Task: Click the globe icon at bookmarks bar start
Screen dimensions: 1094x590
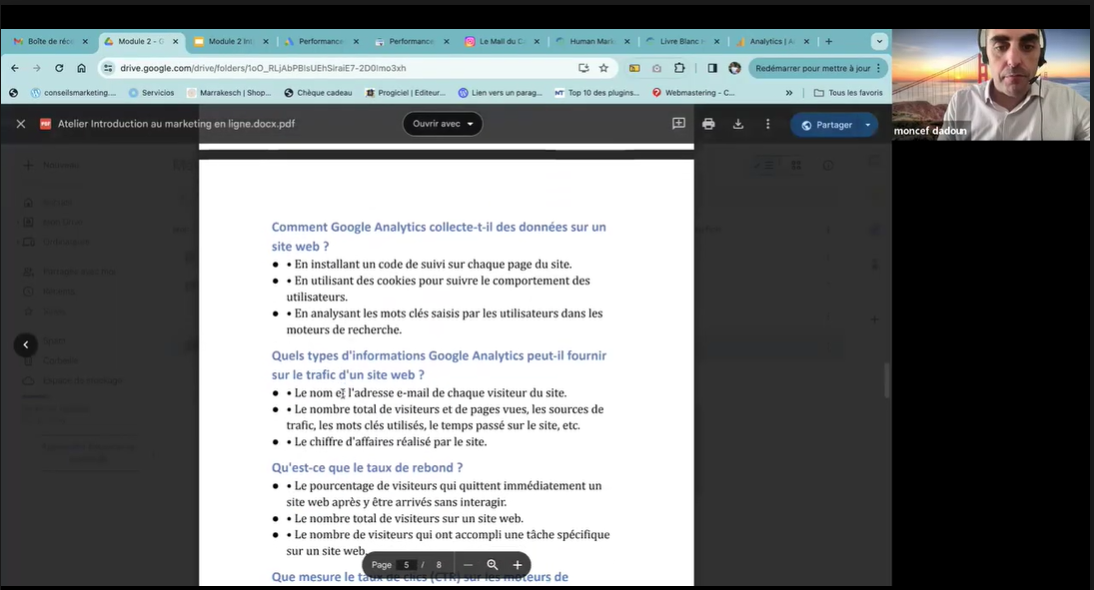Action: coord(13,93)
